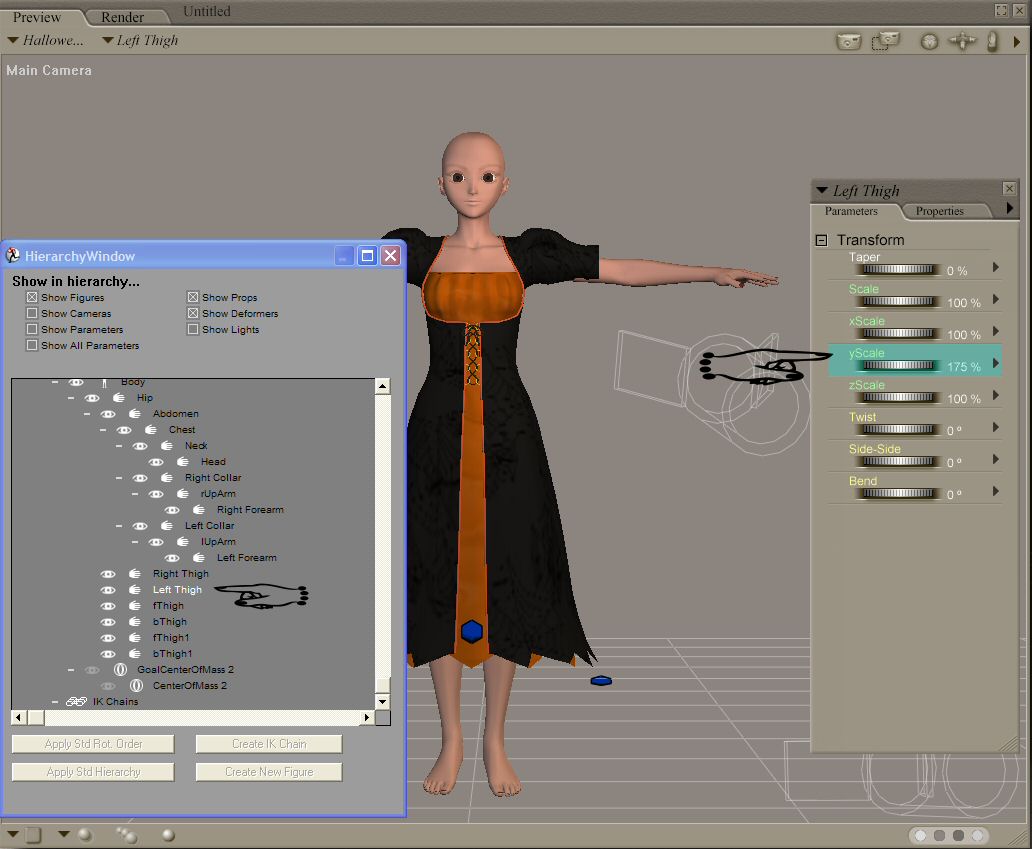Uncheck the Show Props checkbox
Viewport: 1032px width, 849px height.
193,298
